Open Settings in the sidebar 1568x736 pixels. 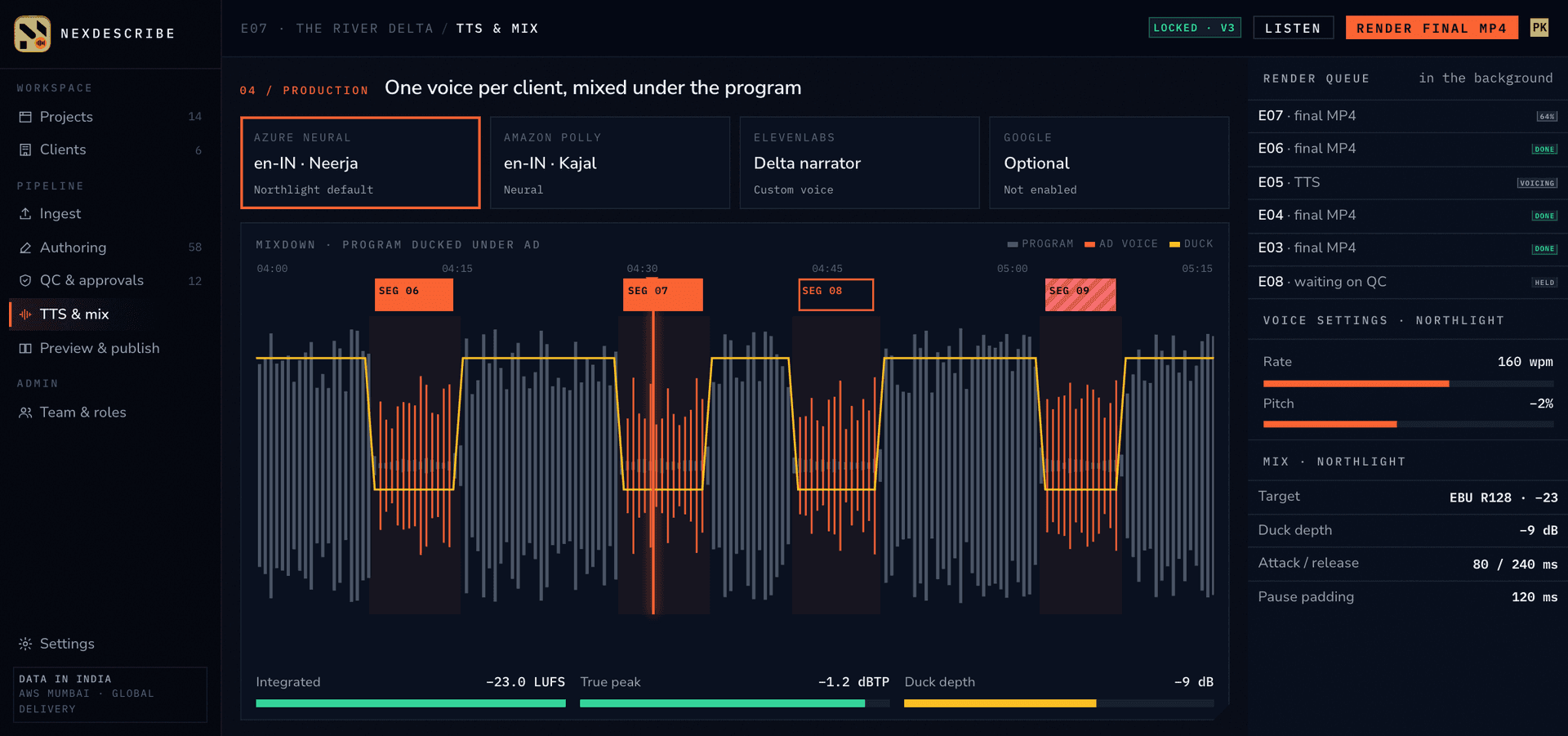pyautogui.click(x=110, y=644)
